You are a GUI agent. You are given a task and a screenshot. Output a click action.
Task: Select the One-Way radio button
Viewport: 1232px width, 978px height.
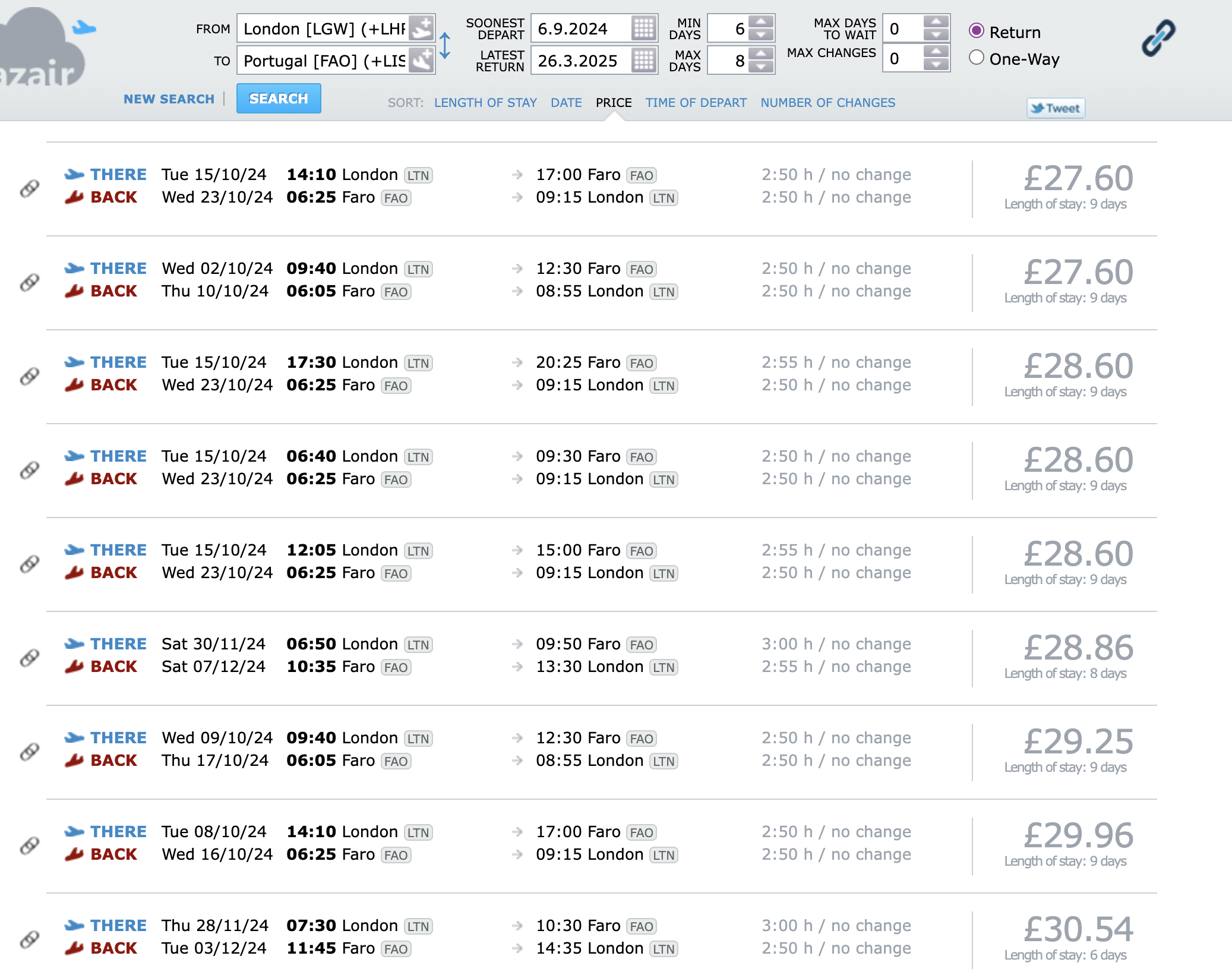(977, 58)
